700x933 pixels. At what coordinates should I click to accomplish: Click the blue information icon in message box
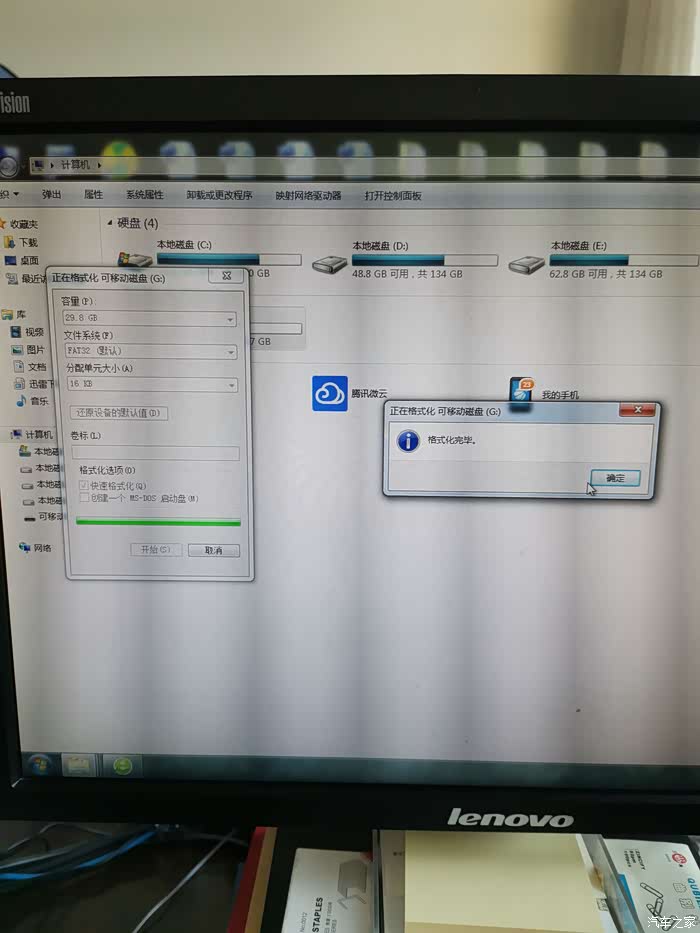coord(408,441)
